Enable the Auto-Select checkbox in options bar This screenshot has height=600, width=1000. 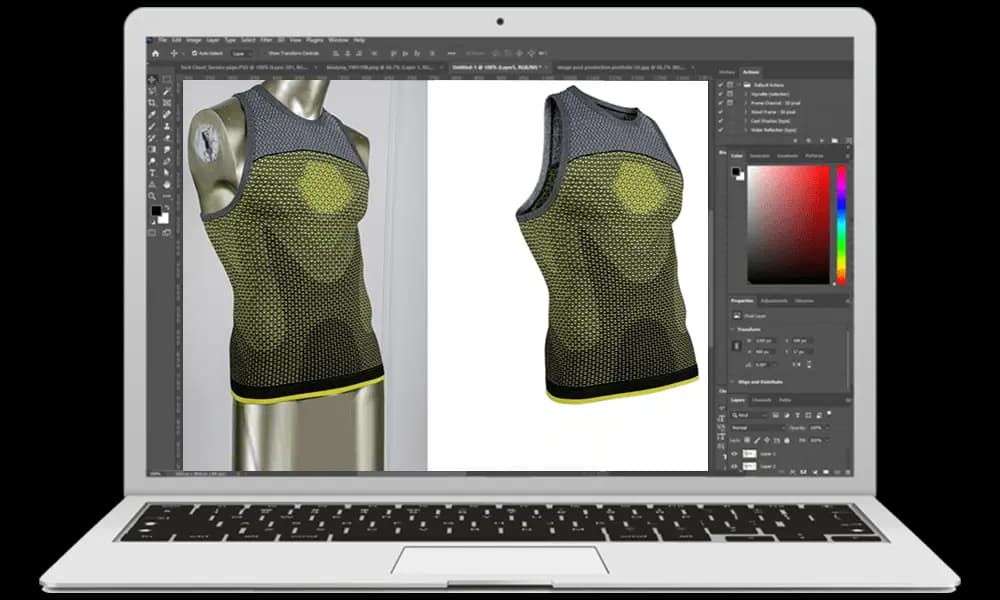[196, 55]
